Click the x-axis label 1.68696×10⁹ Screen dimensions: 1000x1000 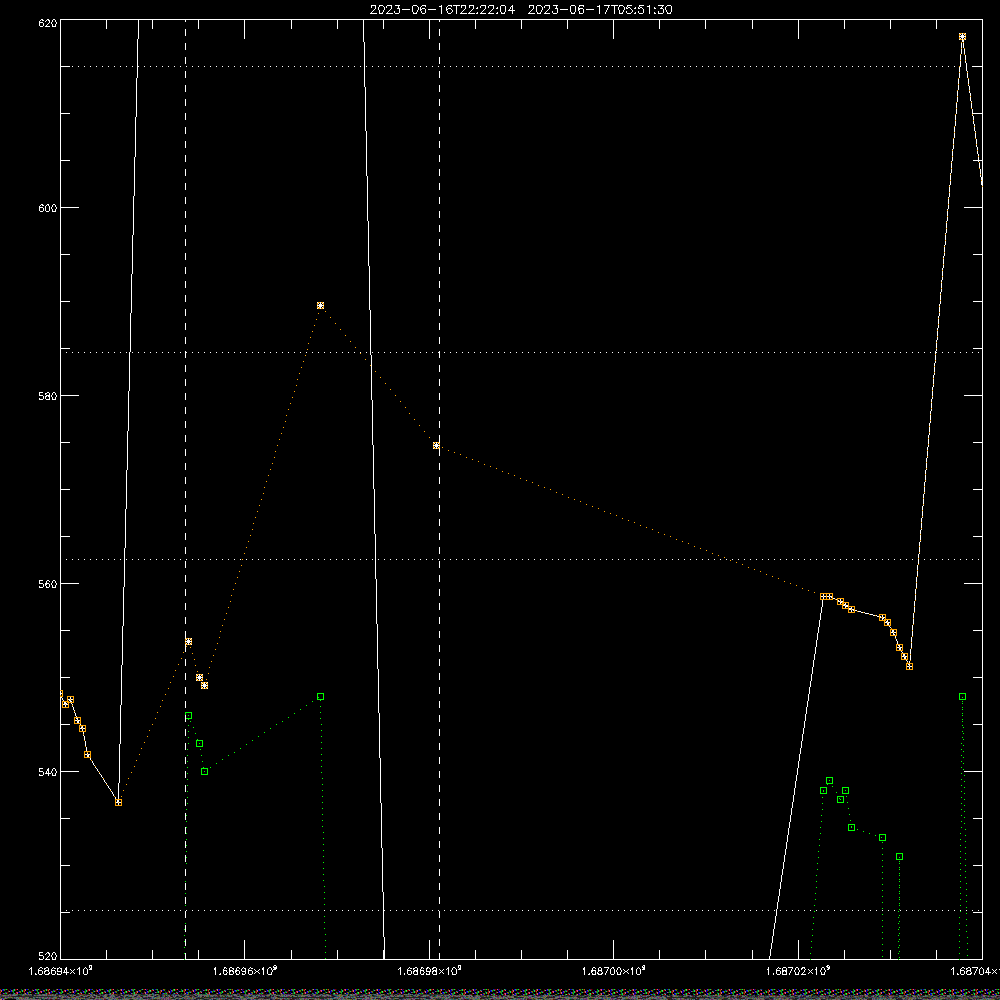(245, 971)
